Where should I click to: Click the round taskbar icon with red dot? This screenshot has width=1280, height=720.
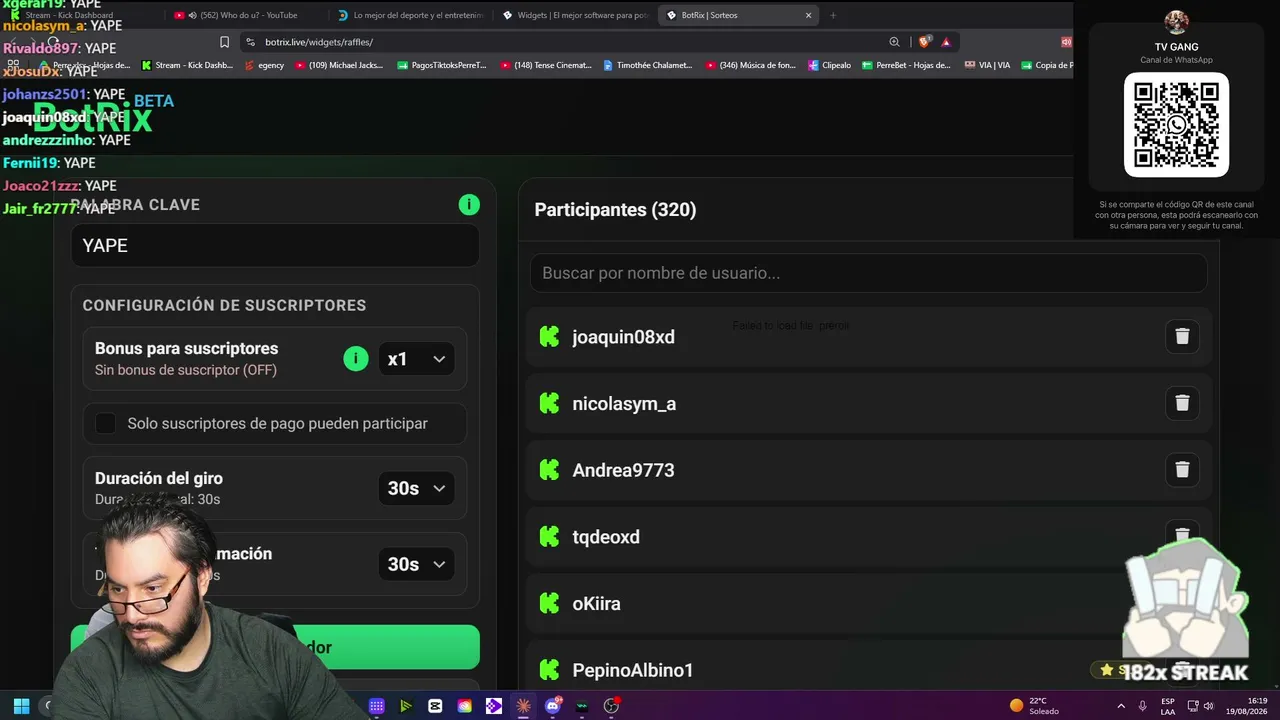tap(612, 706)
